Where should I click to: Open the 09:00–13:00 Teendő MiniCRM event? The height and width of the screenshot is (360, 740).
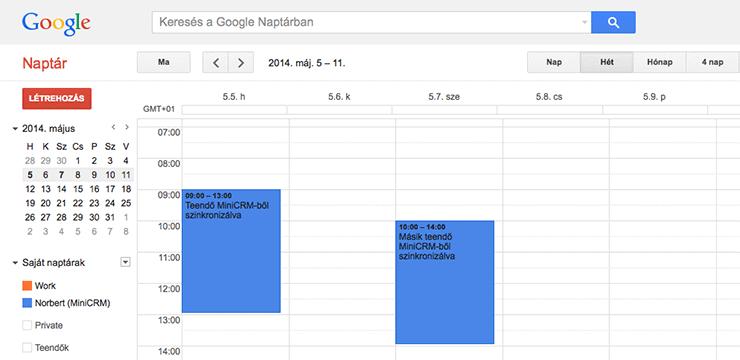point(231,251)
